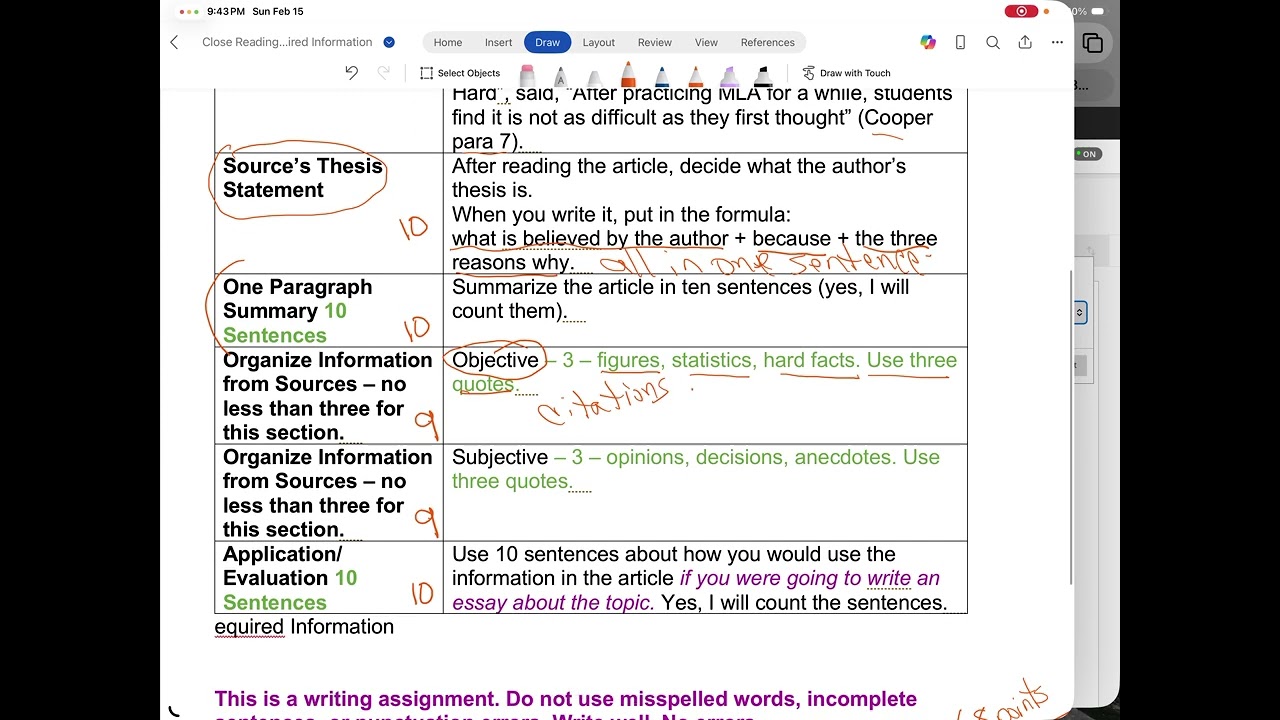
Task: Choose the Select Objects tool
Action: [460, 73]
